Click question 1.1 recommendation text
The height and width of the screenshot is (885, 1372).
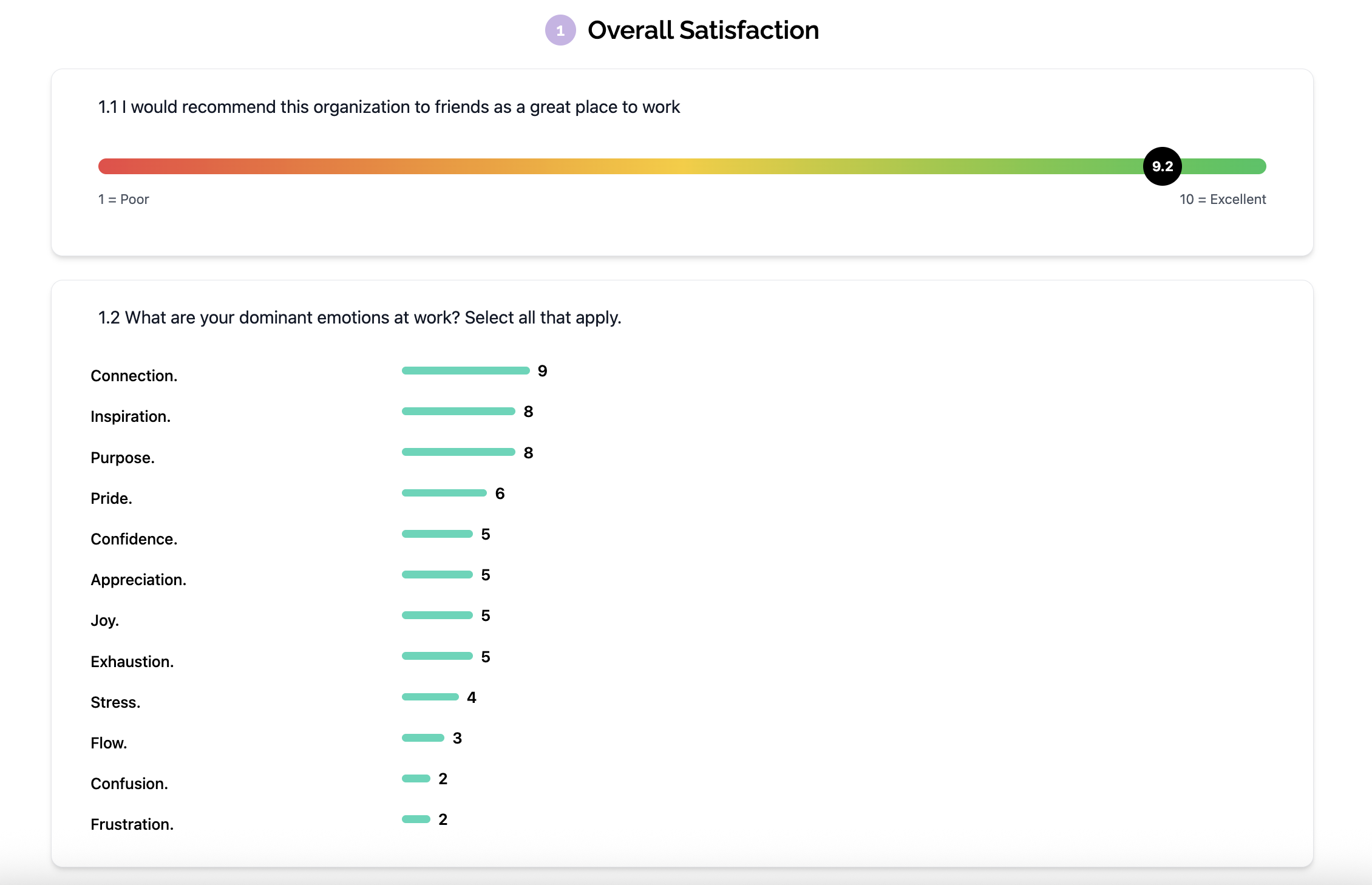tap(389, 107)
